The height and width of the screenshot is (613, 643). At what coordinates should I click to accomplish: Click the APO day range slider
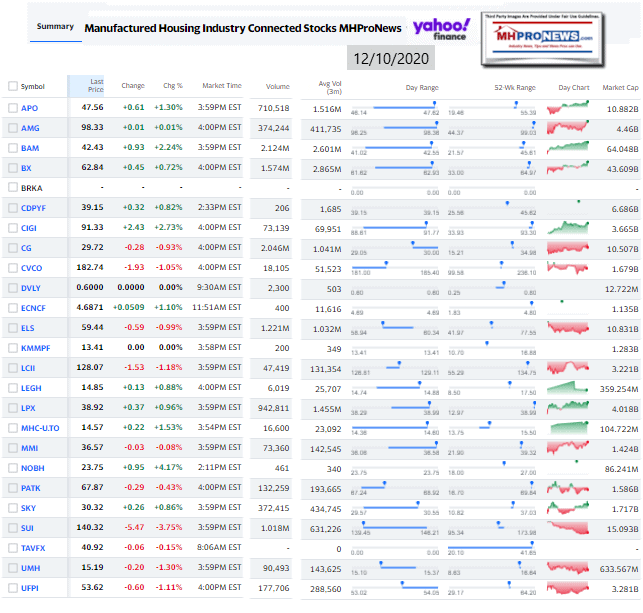tap(395, 108)
